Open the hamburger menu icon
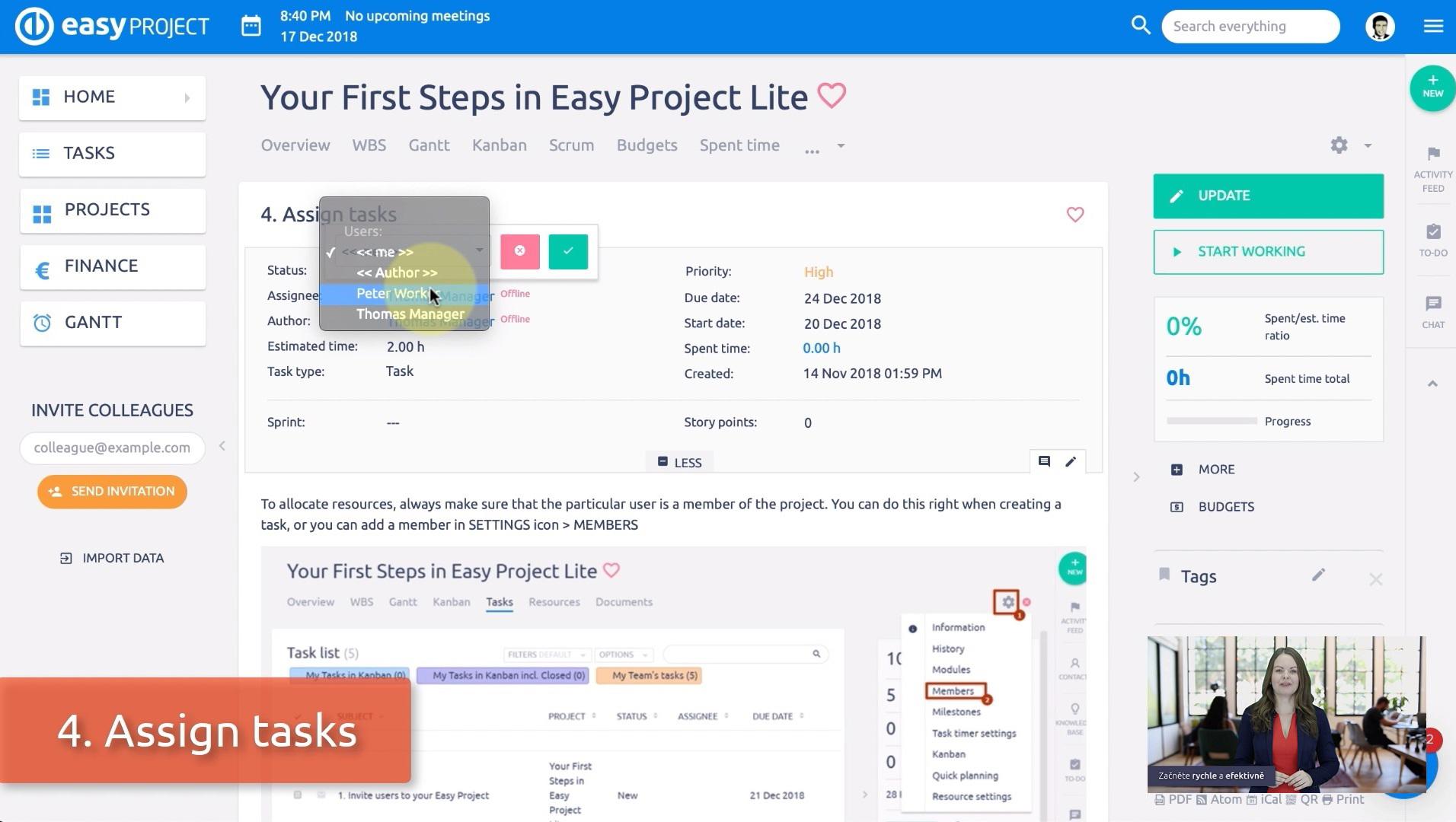This screenshot has width=1456, height=822. [x=1433, y=27]
